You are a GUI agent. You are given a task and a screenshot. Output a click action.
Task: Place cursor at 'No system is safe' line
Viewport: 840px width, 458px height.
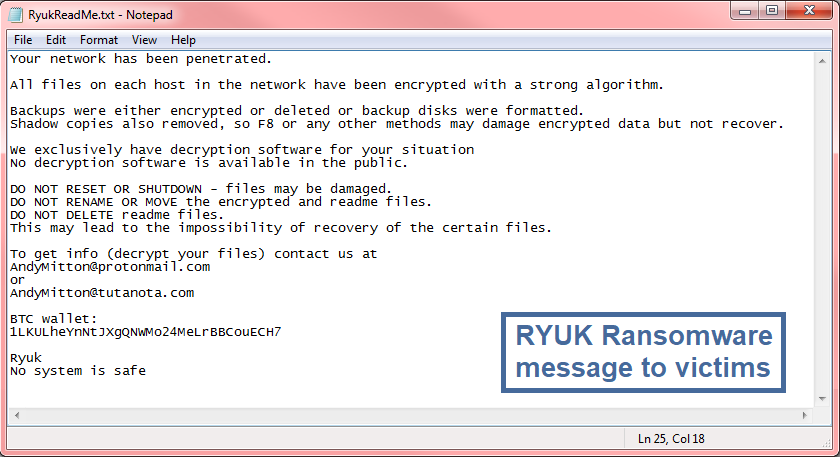coord(78,371)
